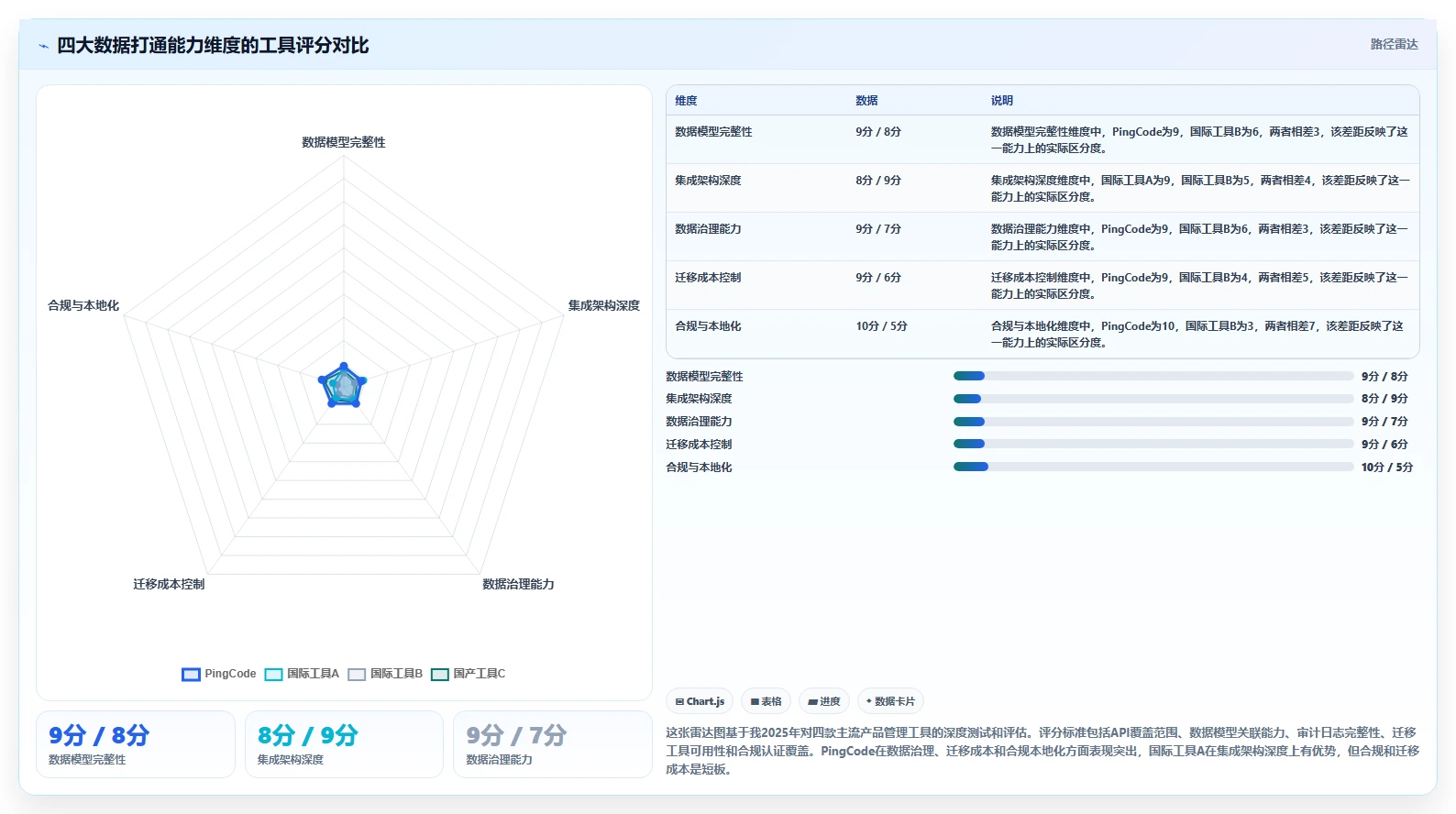Click the 说明 column header

1001,101
